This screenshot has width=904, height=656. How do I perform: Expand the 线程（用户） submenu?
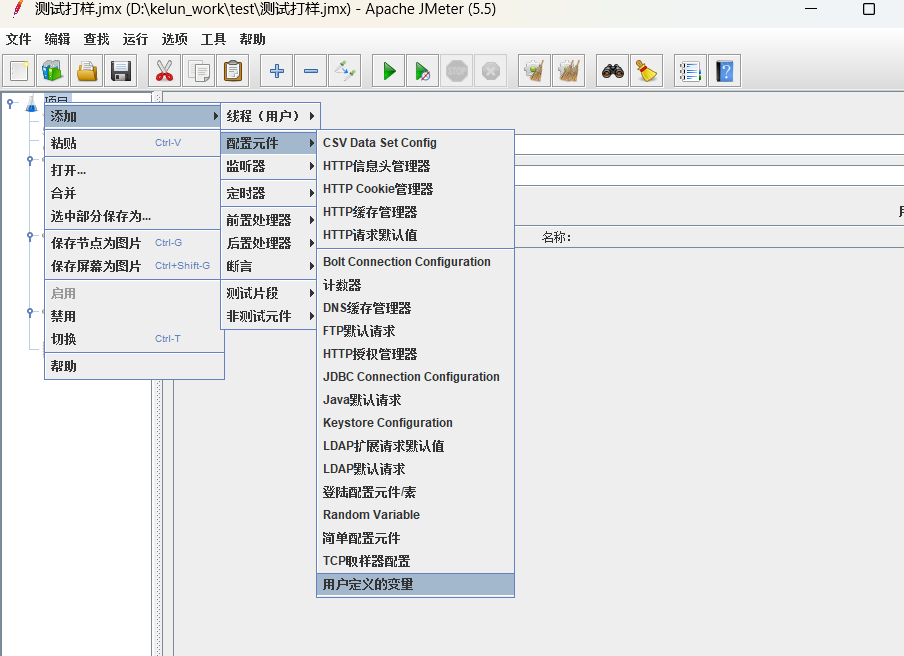(270, 116)
